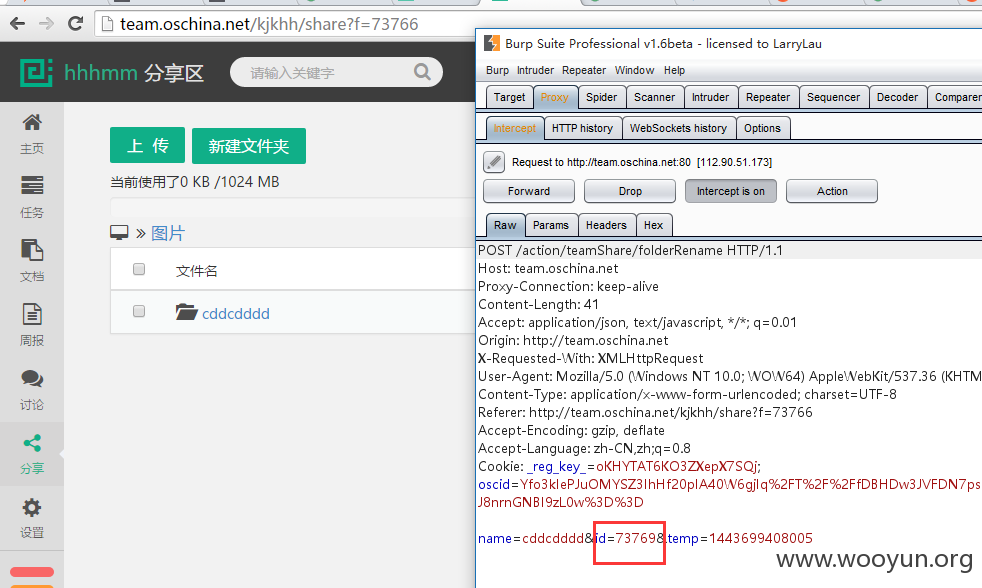Click the 文件名 column header
Viewport: 982px width, 588px height.
(197, 271)
